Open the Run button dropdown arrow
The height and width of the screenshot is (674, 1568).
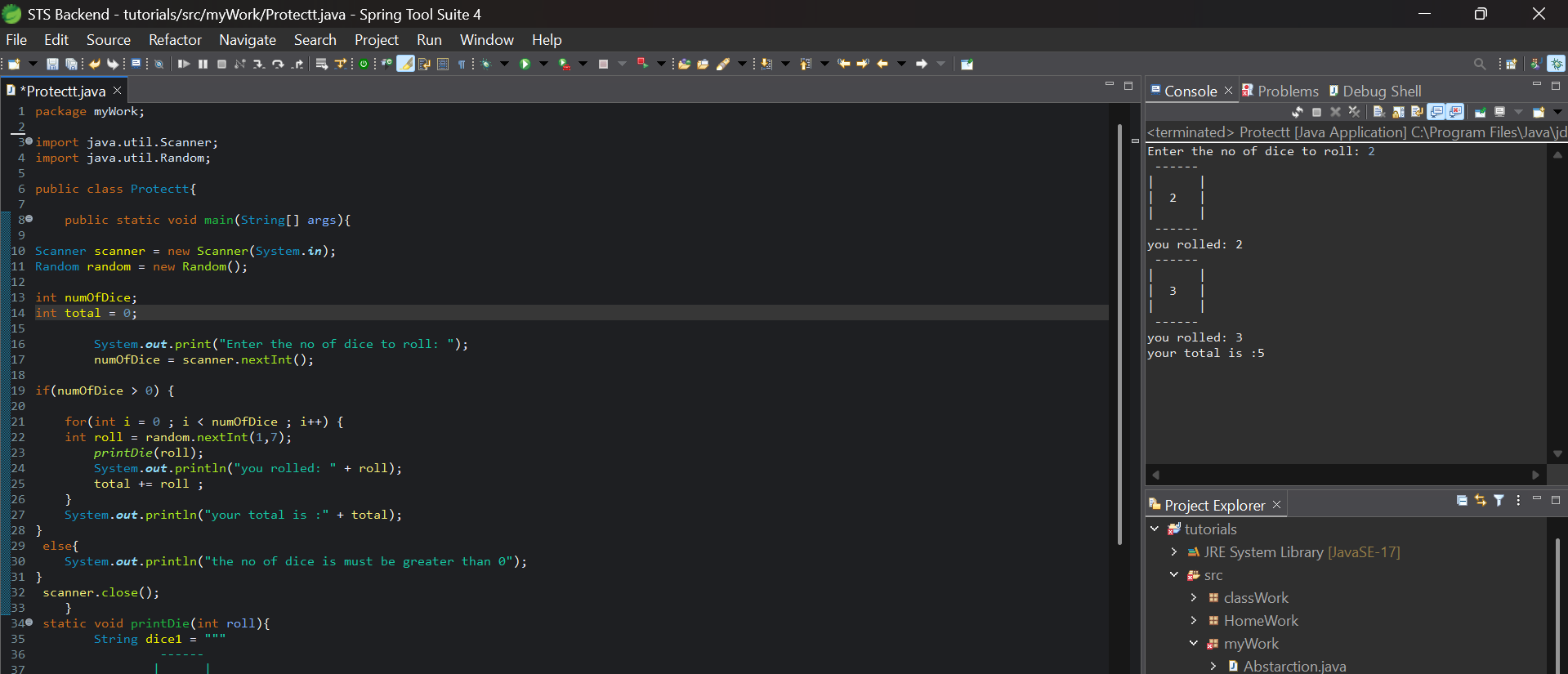[x=543, y=64]
